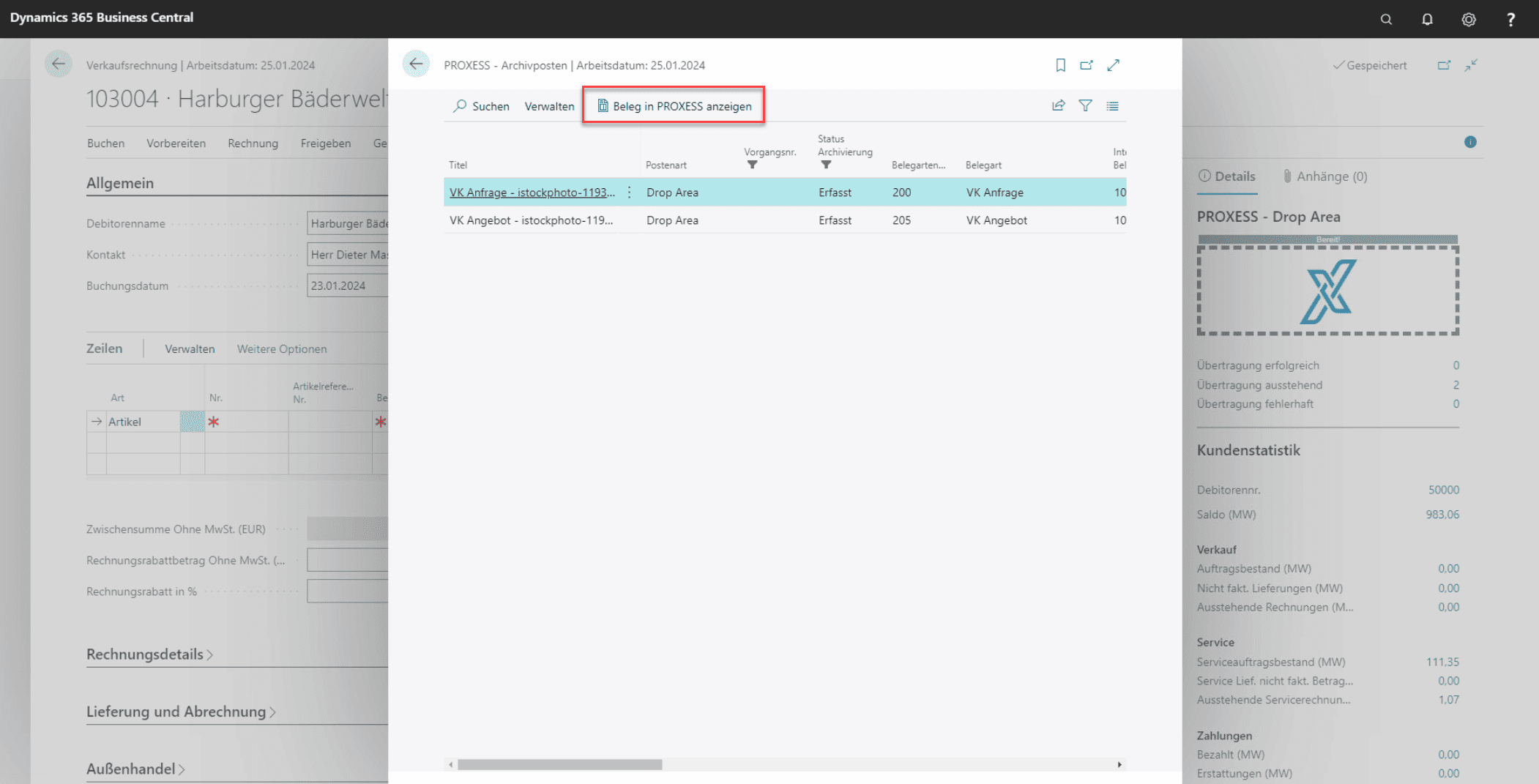Open VK Anfrage - istockphoto link
This screenshot has width=1539, height=784.
(x=532, y=192)
